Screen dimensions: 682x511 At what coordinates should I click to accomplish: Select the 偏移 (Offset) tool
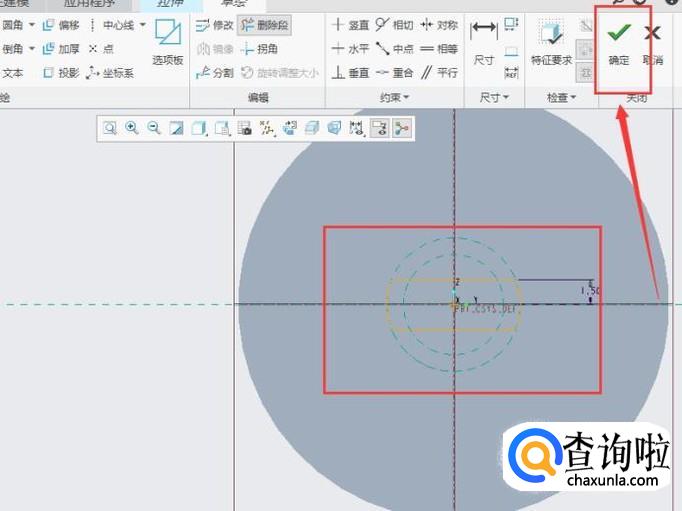click(61, 25)
